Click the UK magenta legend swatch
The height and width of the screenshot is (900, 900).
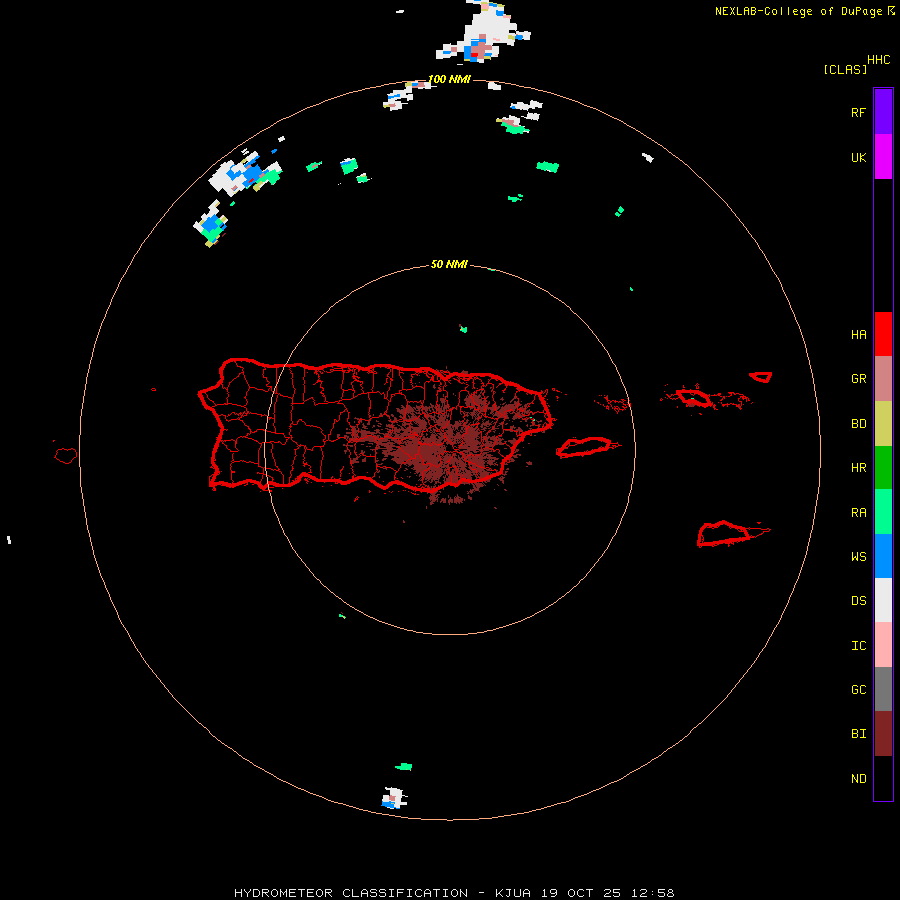coord(883,156)
